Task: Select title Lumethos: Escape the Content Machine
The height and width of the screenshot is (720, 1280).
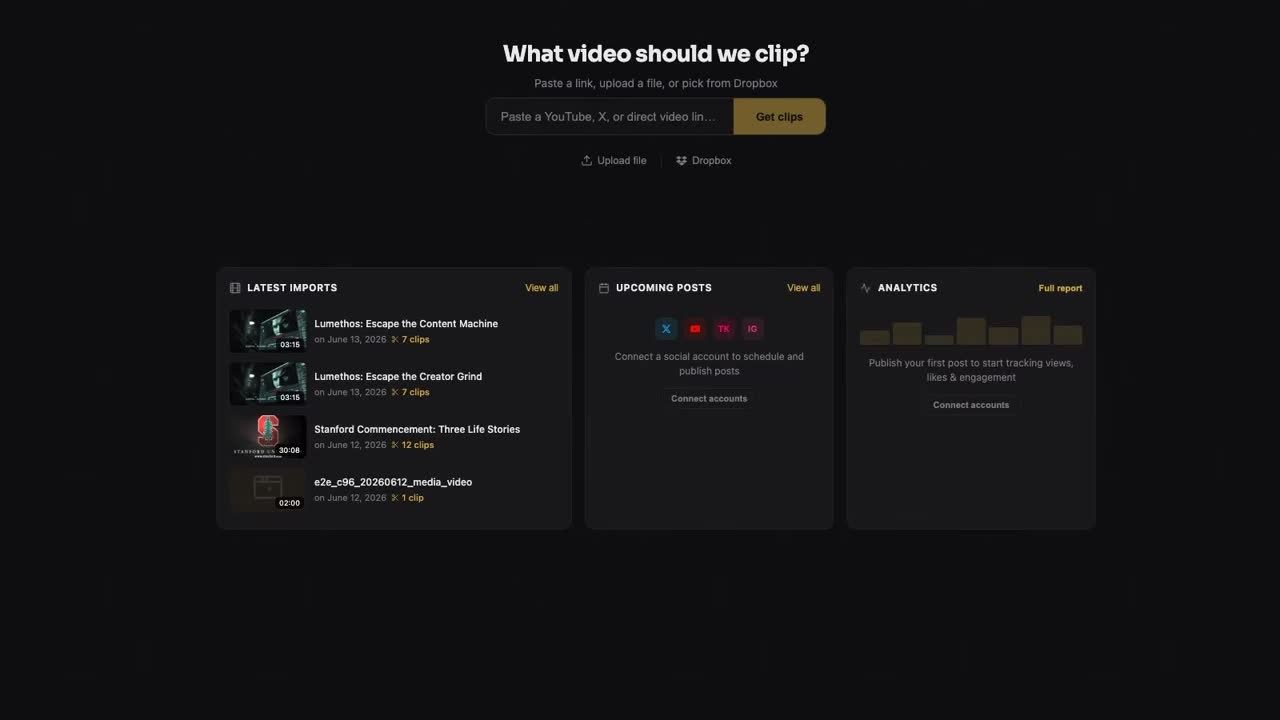Action: point(406,324)
